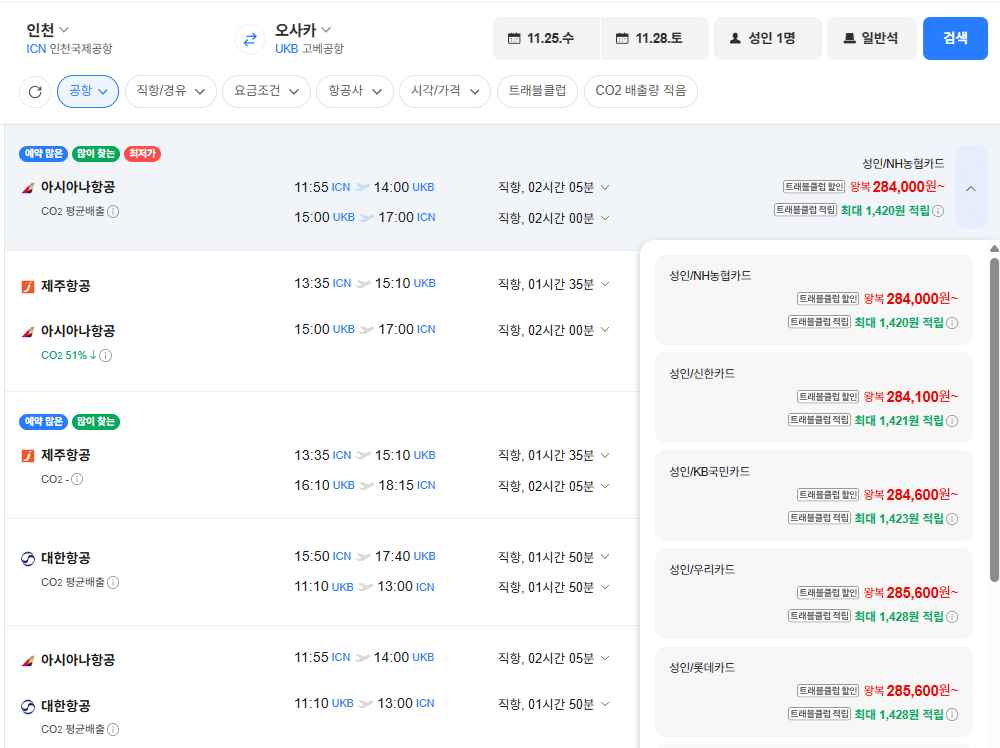Expand details of 11:55 ICN flight, 02시간 05분
This screenshot has width=1000, height=748.
[605, 187]
